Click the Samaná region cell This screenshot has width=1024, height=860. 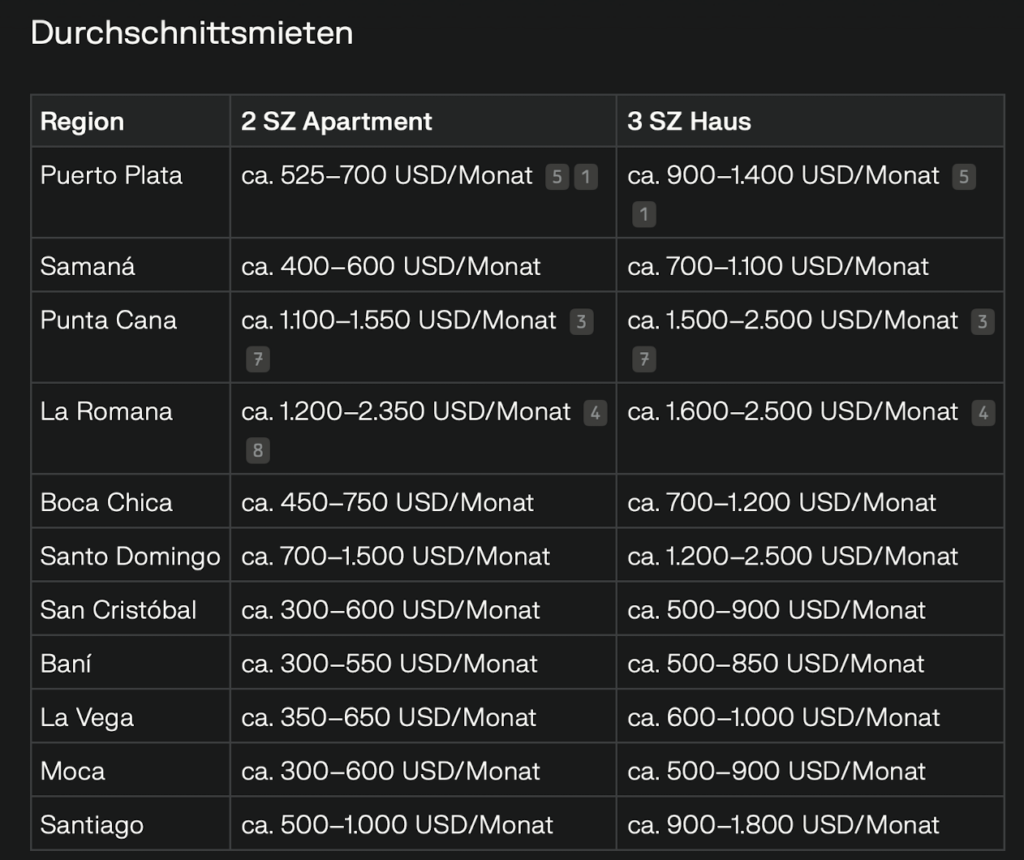[131, 266]
